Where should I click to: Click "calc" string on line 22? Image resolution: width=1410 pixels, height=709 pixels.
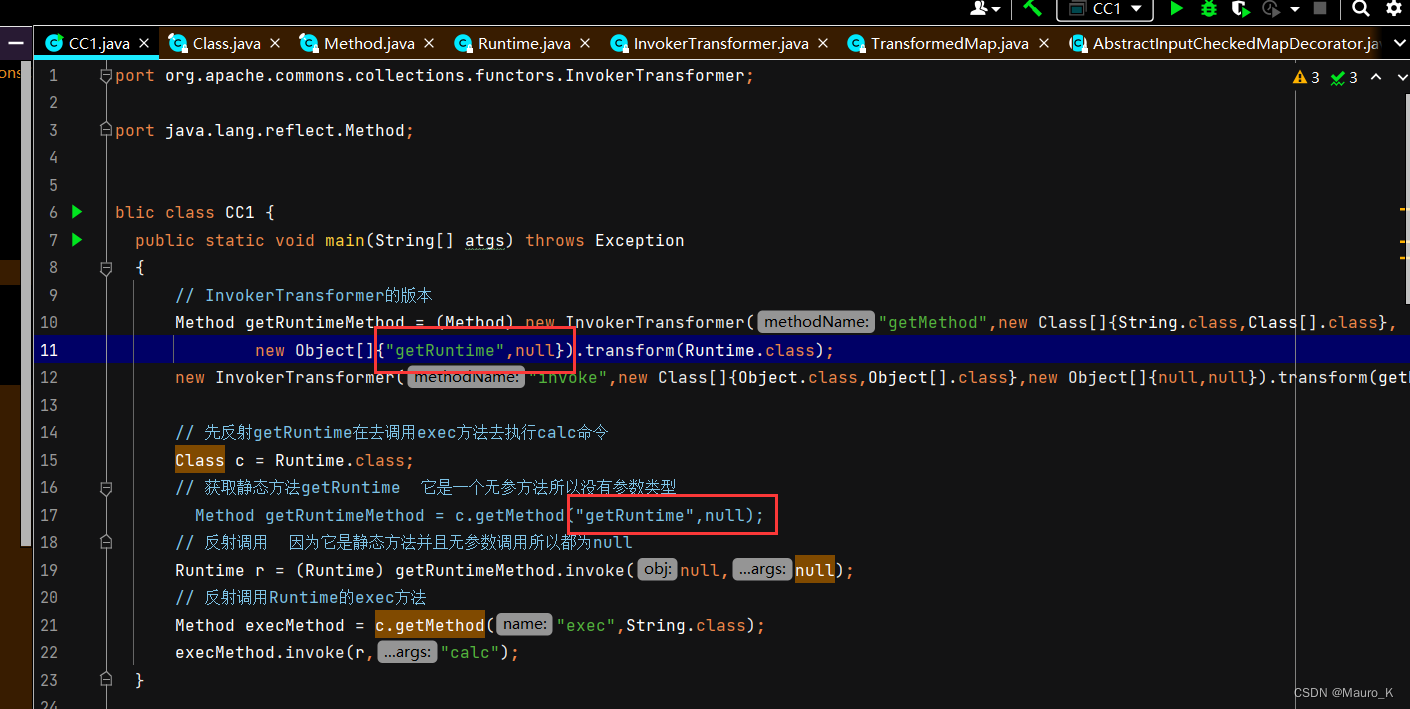point(470,653)
